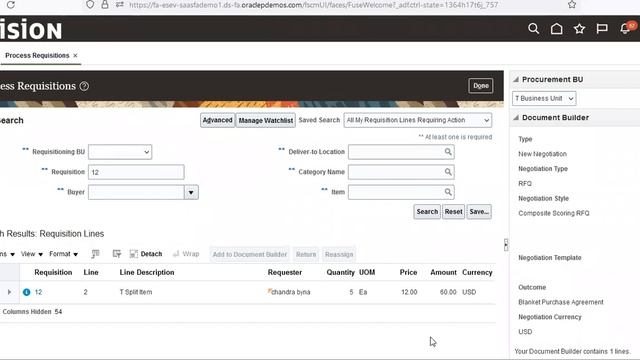Open the Actions menu in table toolbar
The height and width of the screenshot is (360, 640).
(x=7, y=254)
